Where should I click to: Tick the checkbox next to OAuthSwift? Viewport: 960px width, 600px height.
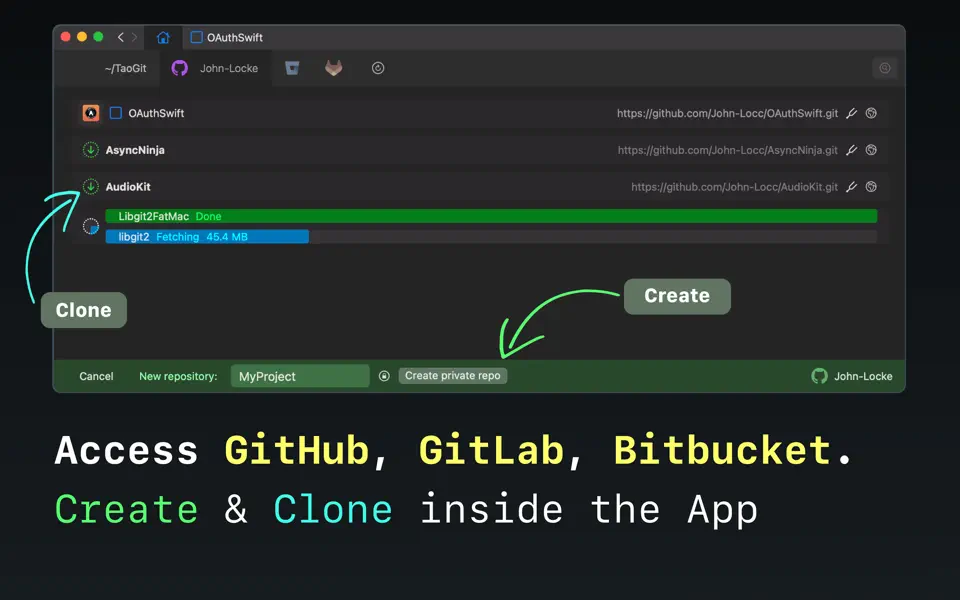[x=113, y=113]
